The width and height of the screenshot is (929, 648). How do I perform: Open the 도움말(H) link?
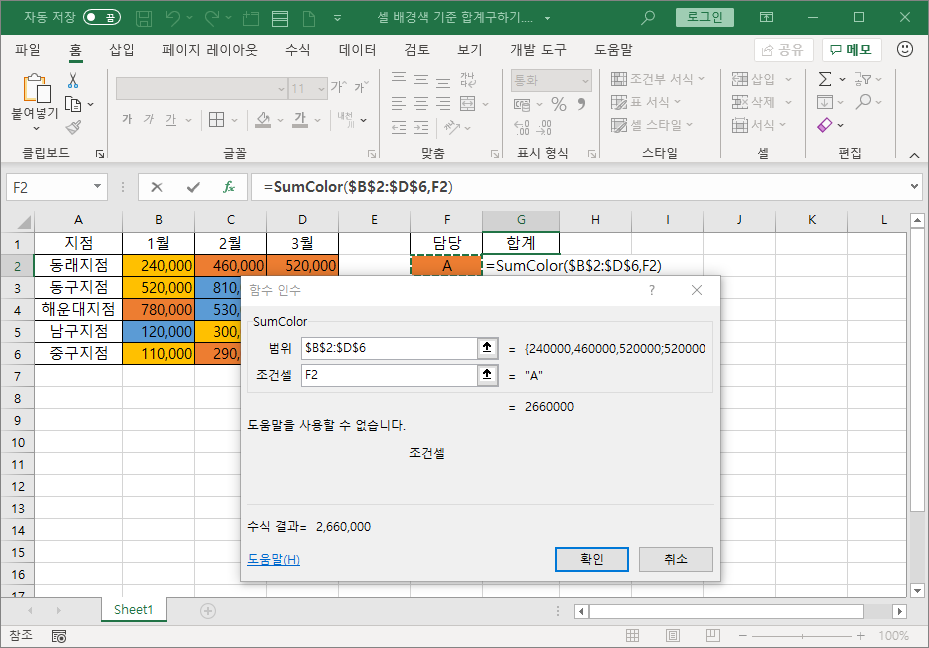click(273, 559)
